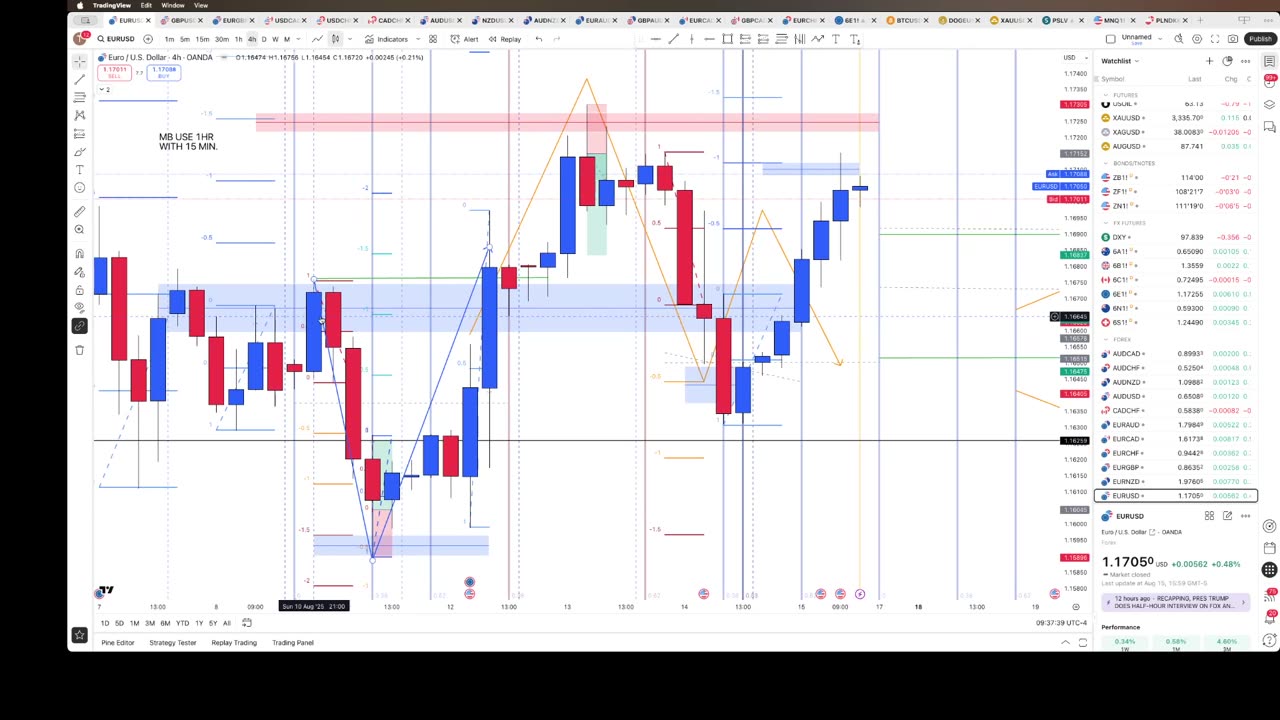The height and width of the screenshot is (720, 1280).
Task: Switch to the 4h timeframe
Action: click(x=252, y=39)
